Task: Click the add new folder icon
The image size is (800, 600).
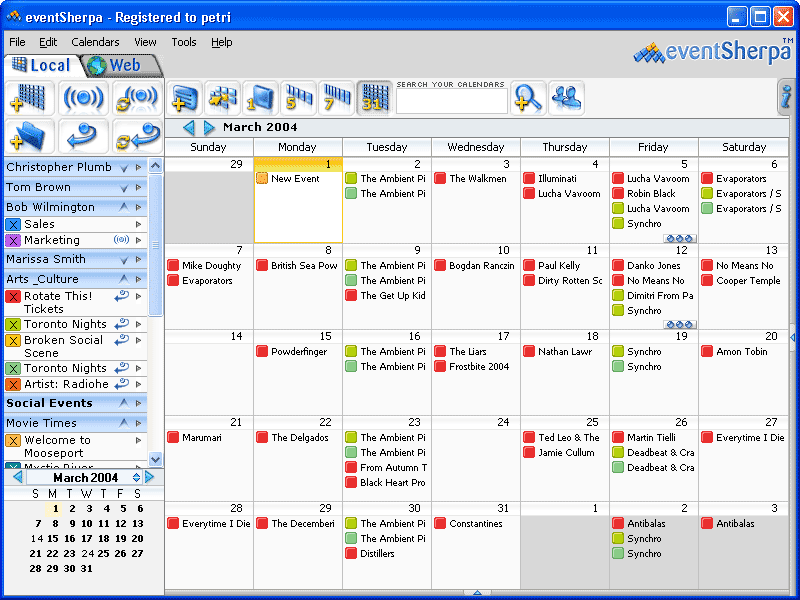Action: (x=30, y=136)
